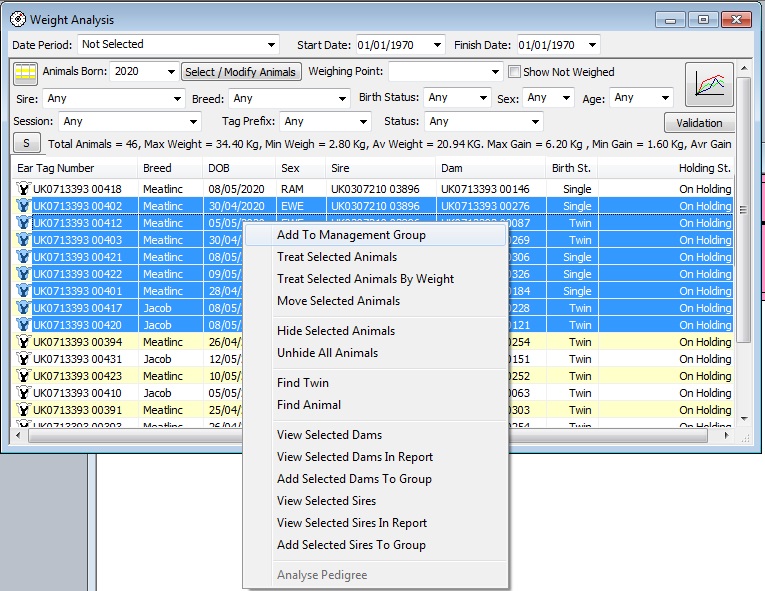This screenshot has height=591, width=765.
Task: Choose View Selected Dams In Report
Action: pos(376,456)
